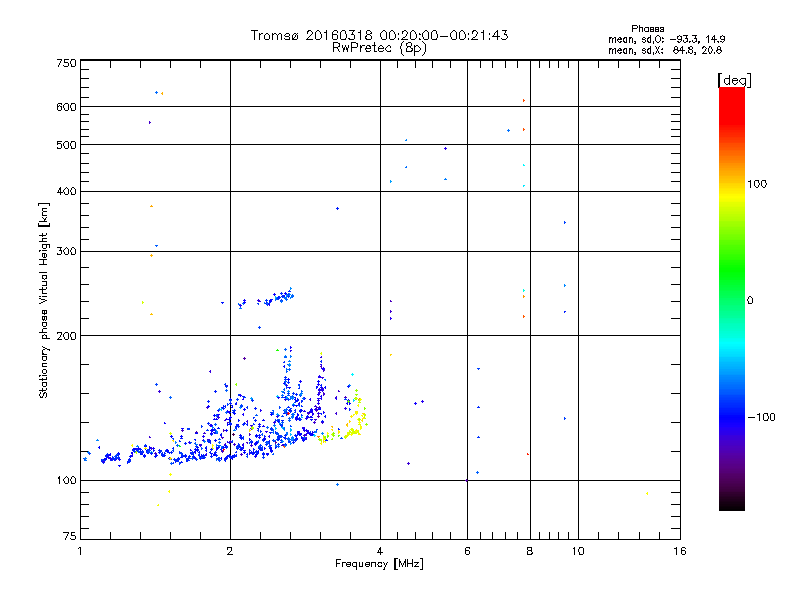Click the x-axis tick label '4'

[380, 551]
